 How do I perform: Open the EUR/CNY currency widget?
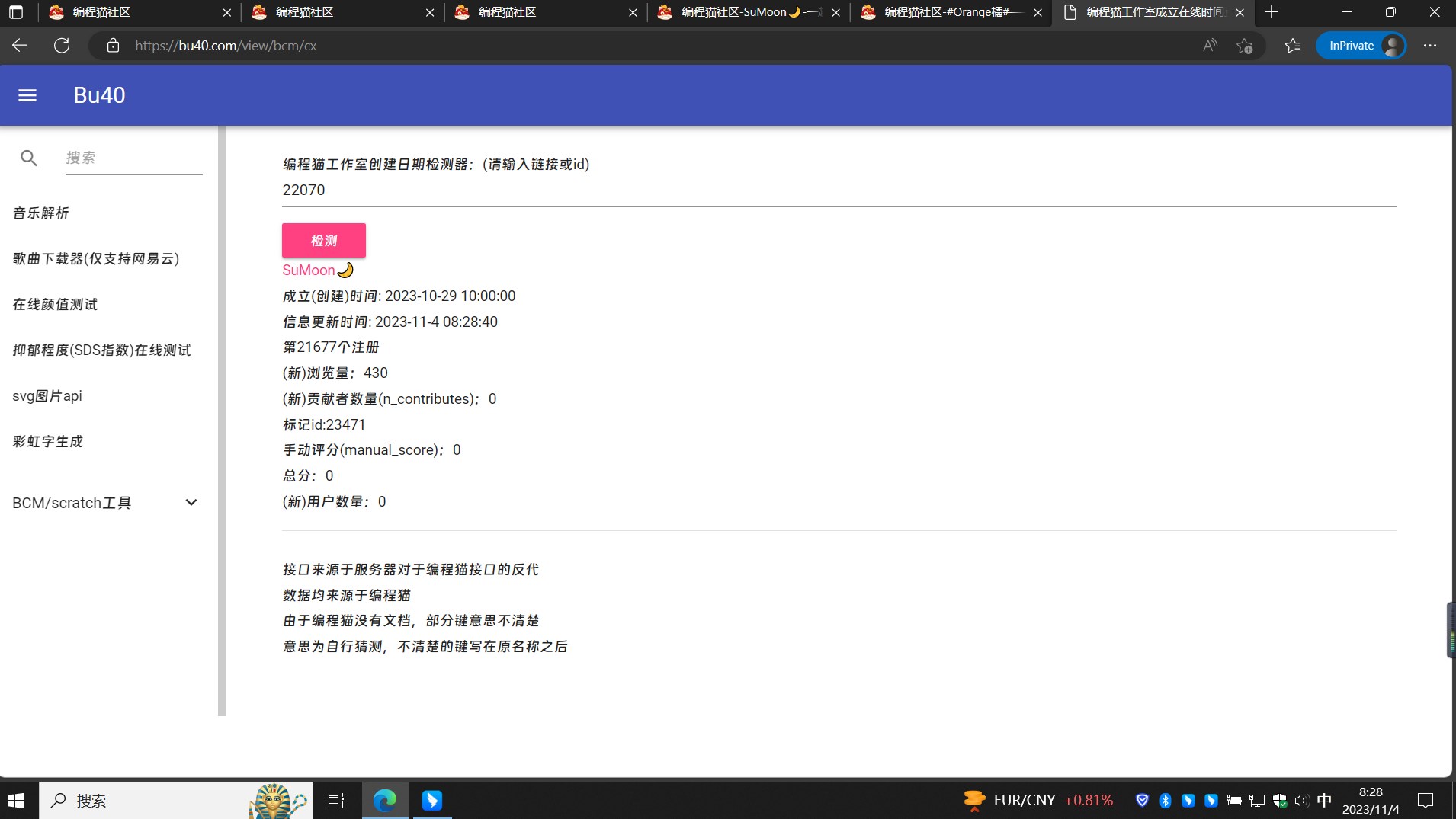tap(1038, 801)
